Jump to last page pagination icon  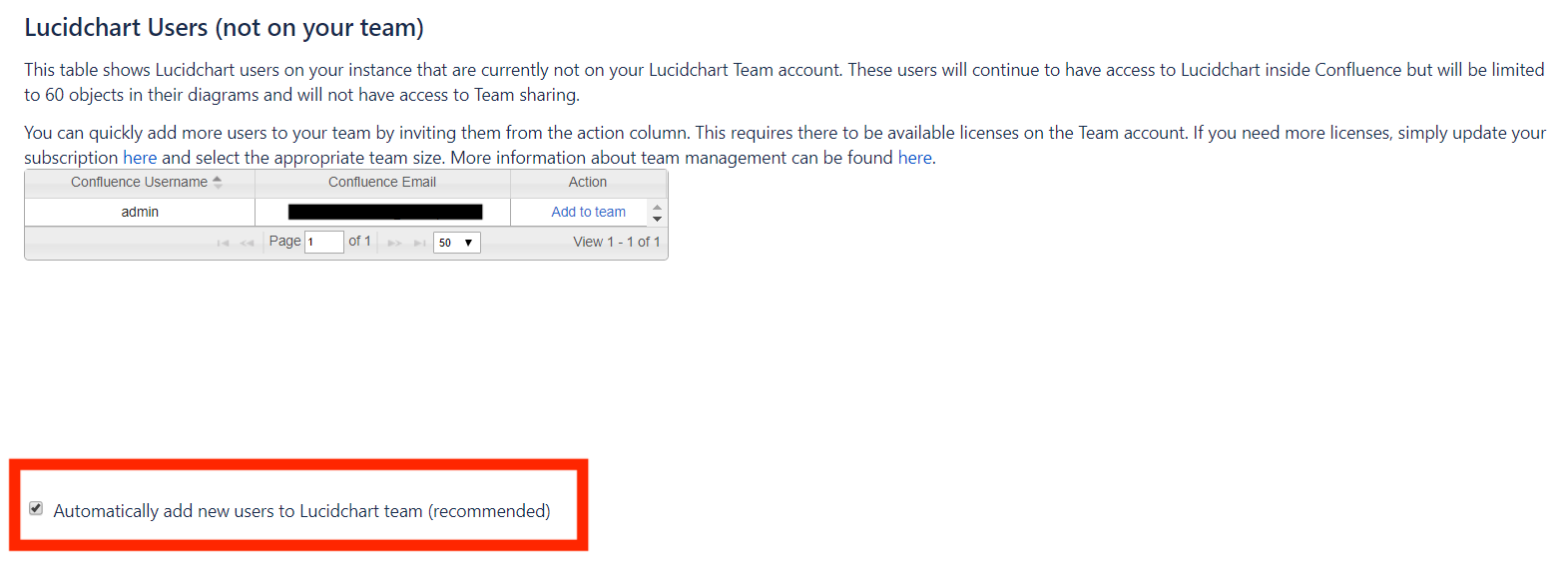[418, 241]
